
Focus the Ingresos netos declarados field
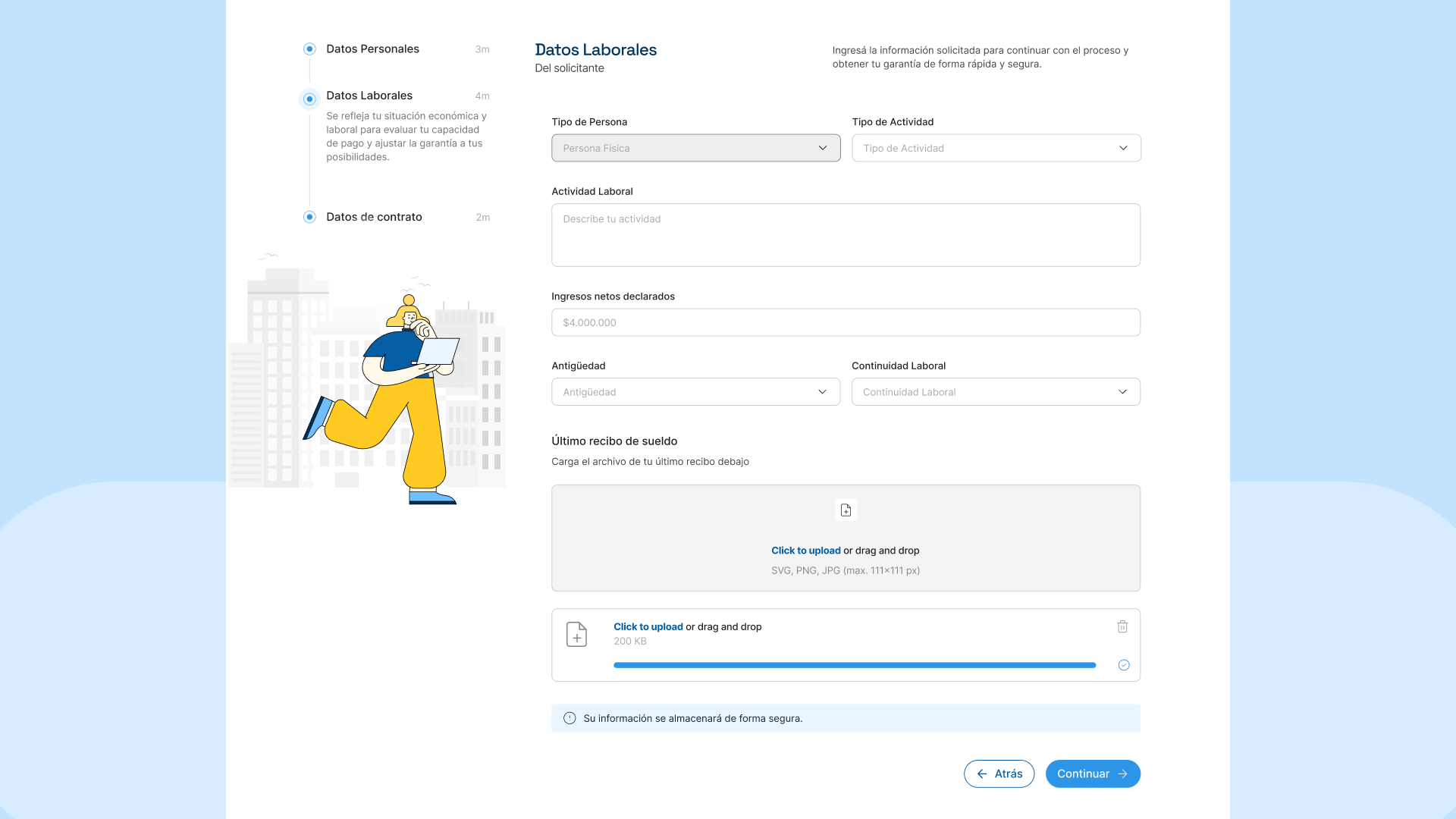pyautogui.click(x=846, y=322)
